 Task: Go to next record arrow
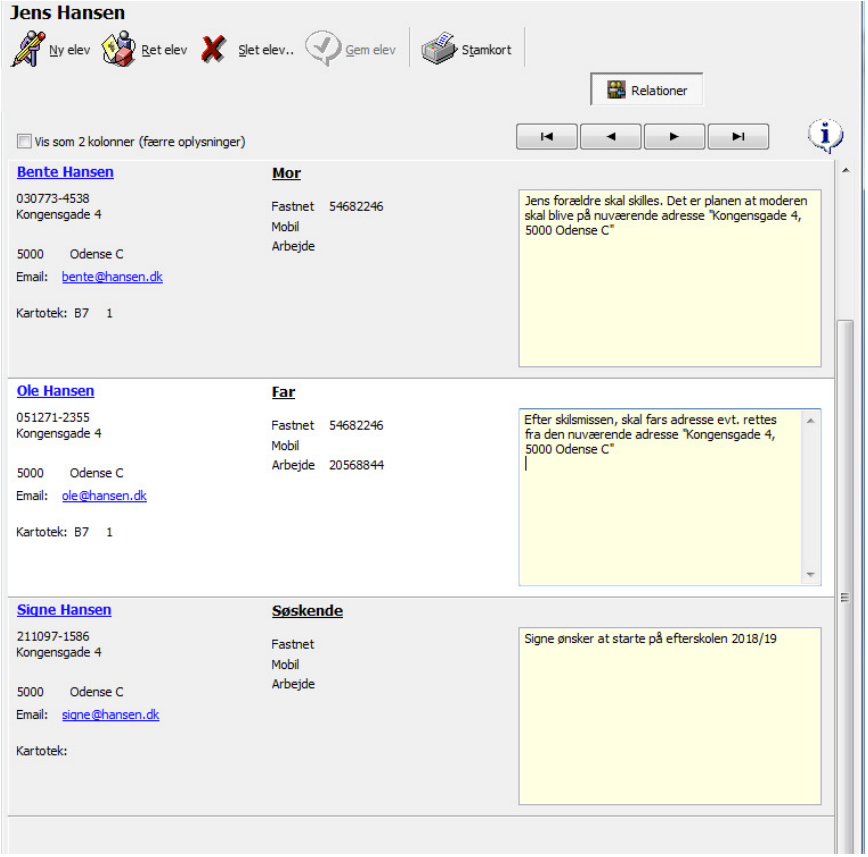coord(674,136)
